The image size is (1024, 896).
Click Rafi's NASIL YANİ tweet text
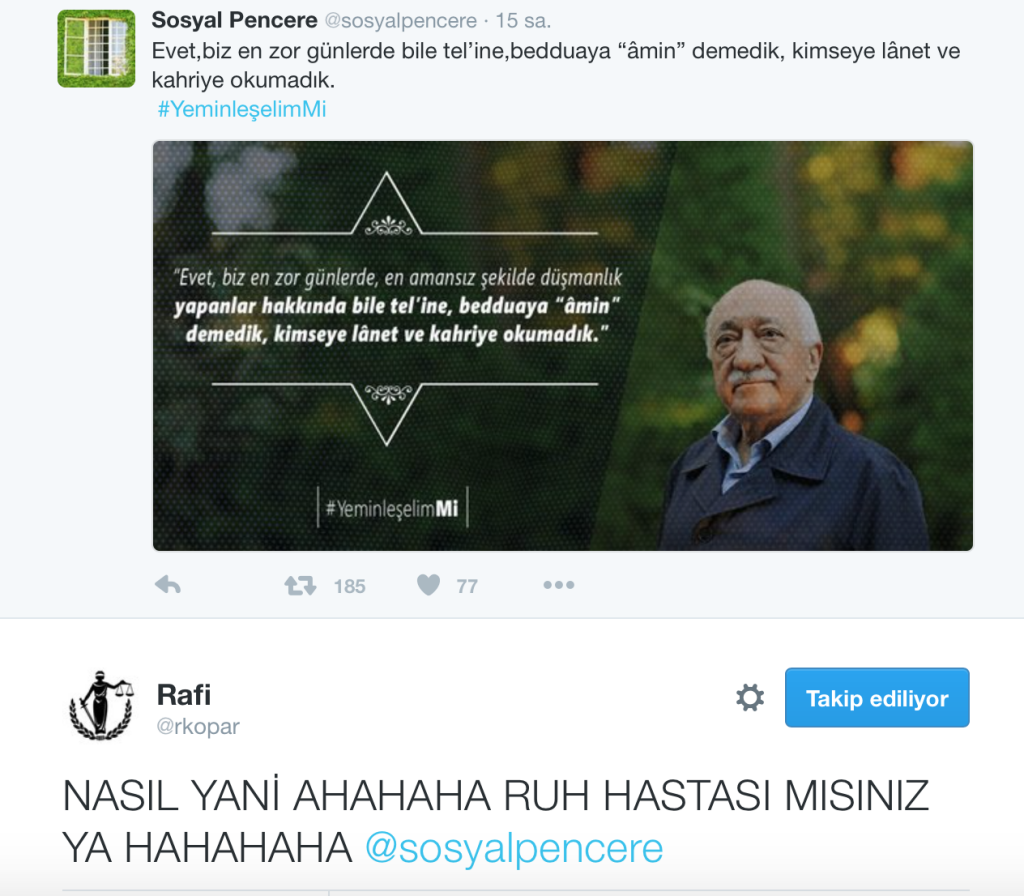coord(496,822)
